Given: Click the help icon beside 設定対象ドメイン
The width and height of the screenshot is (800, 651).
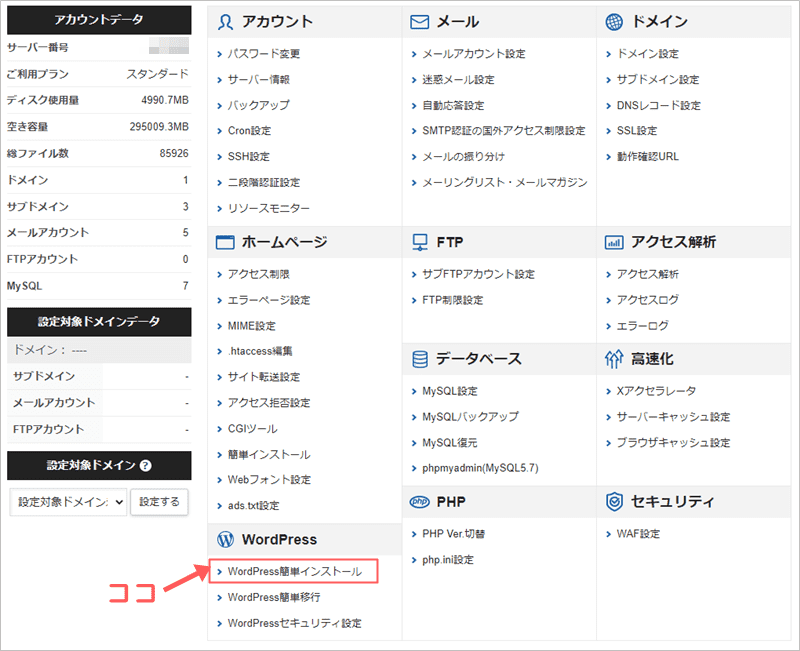Looking at the screenshot, I should click(146, 466).
